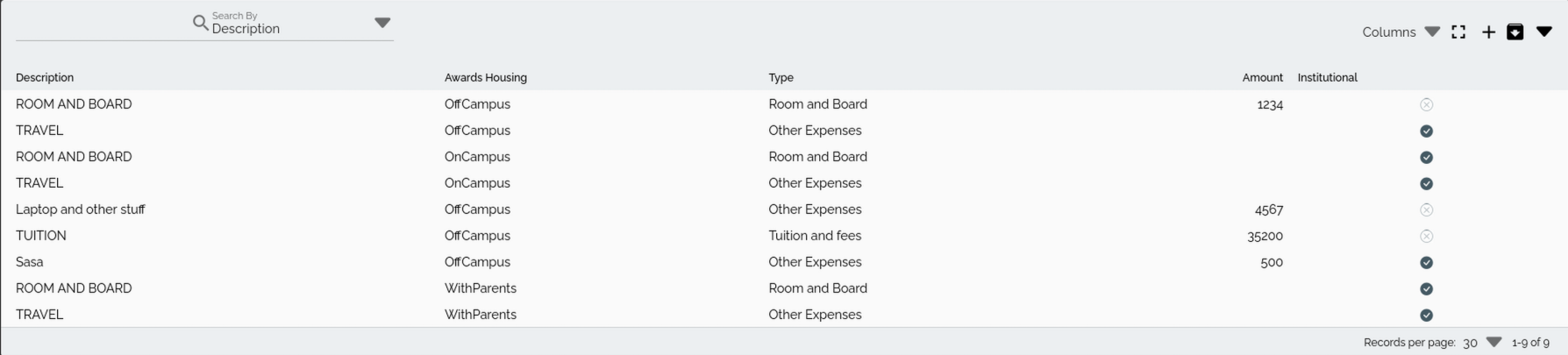Uncheck Institutional for Sasa row
The height and width of the screenshot is (355, 1568).
coord(1426,262)
